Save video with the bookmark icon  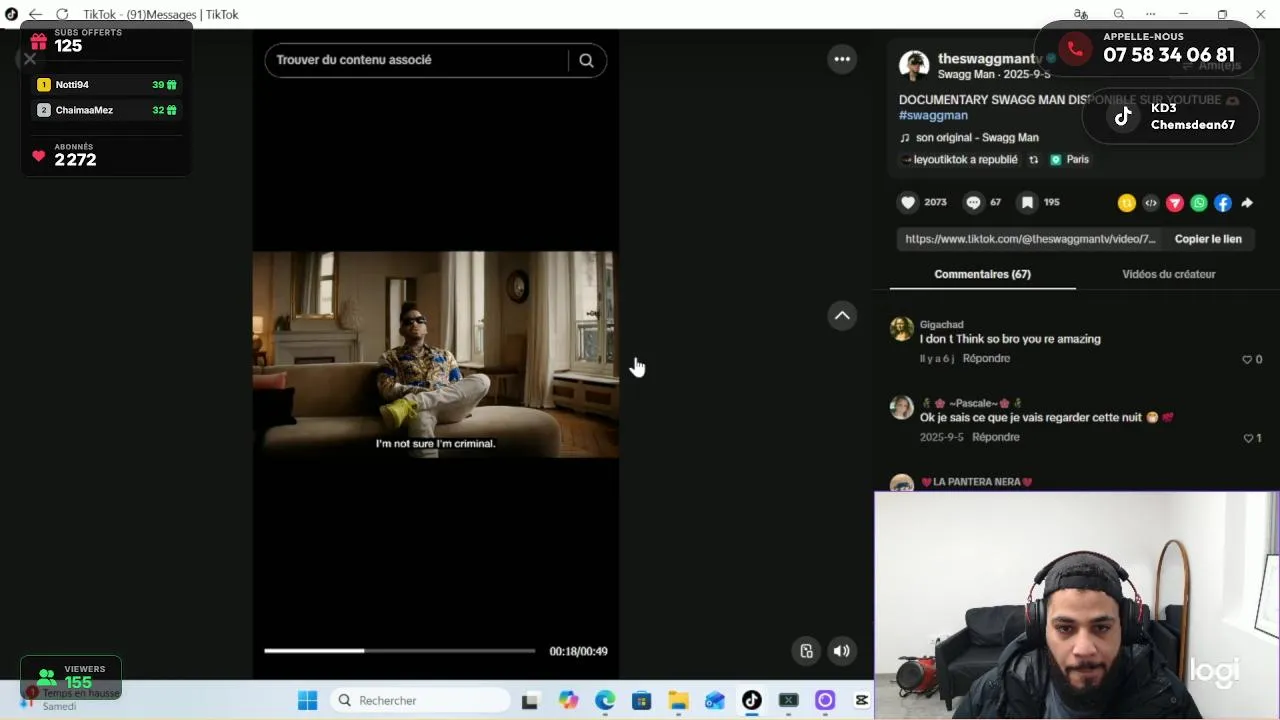pos(1027,202)
